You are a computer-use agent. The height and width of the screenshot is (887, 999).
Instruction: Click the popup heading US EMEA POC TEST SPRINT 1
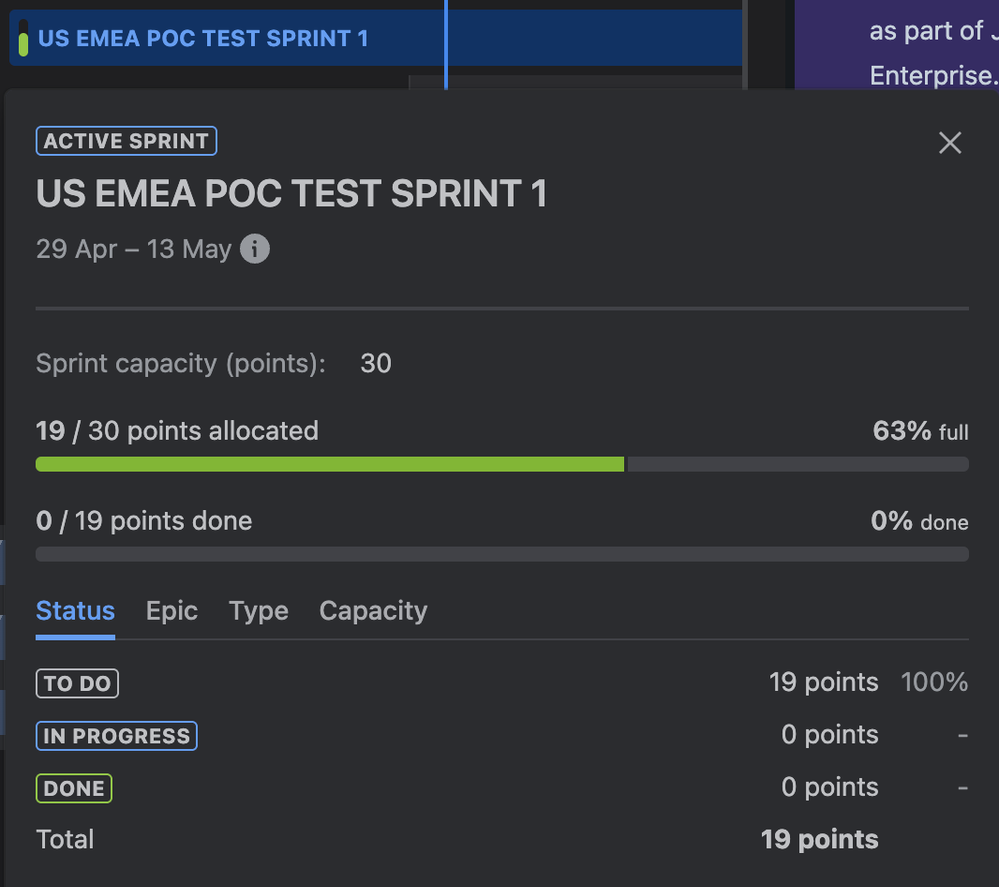tap(291, 194)
